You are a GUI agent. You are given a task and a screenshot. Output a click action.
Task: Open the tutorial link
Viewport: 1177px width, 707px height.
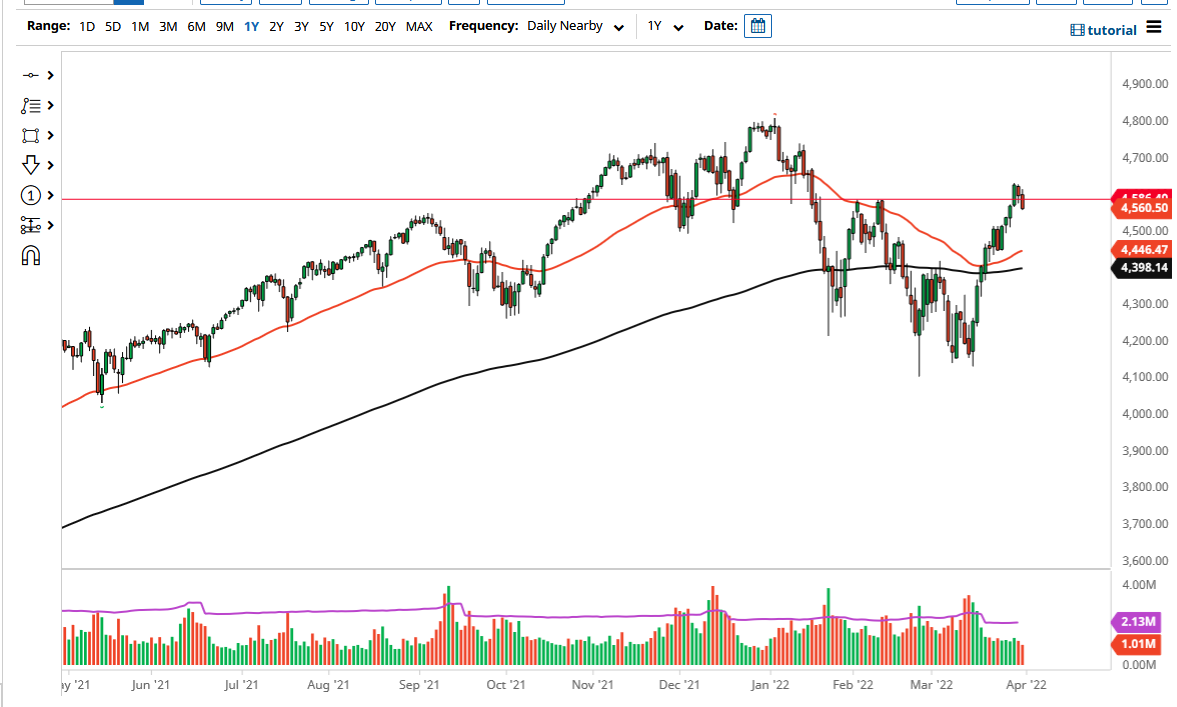1103,29
